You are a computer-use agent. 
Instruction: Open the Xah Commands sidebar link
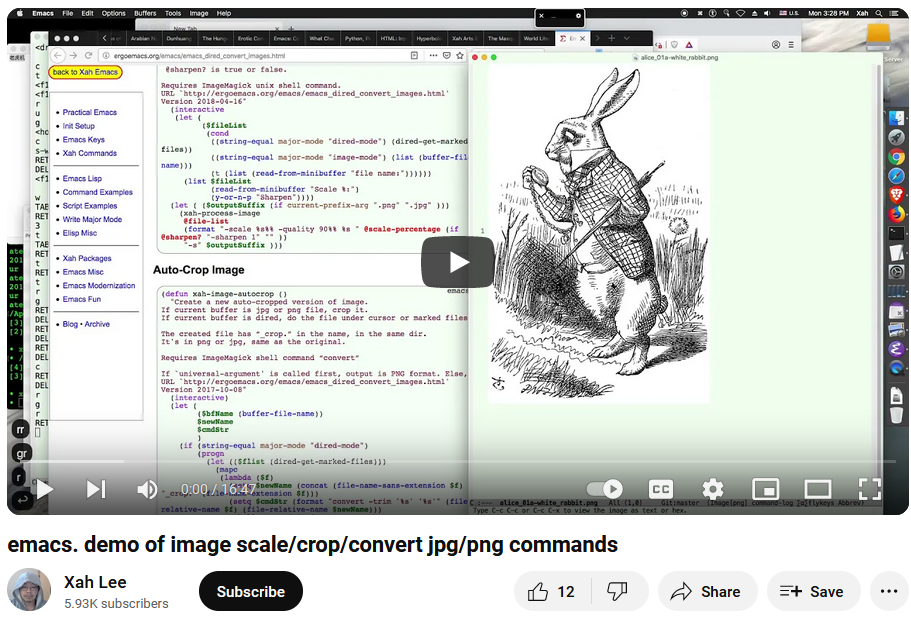89,153
